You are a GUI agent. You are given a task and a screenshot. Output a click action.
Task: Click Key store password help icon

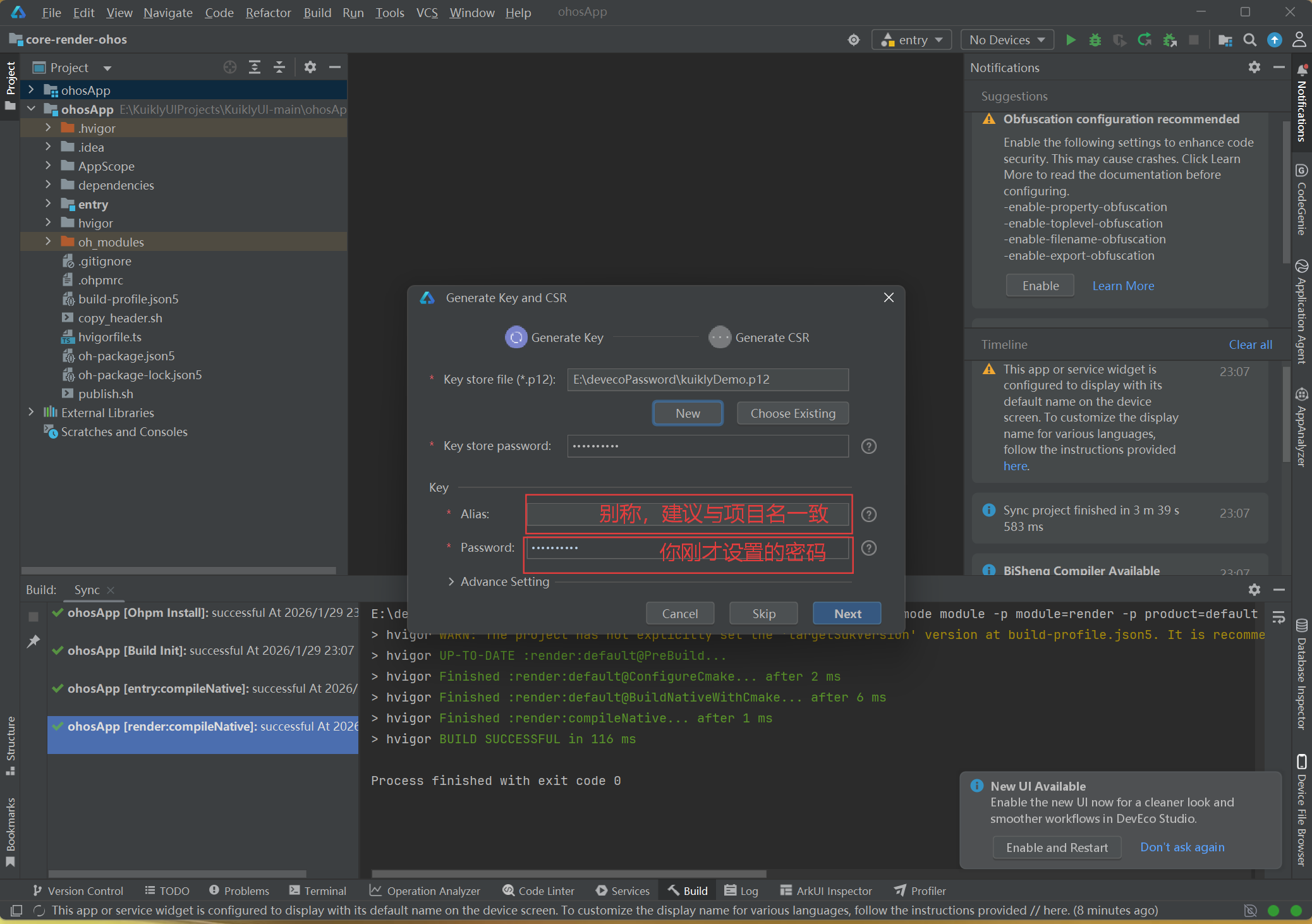[869, 446]
